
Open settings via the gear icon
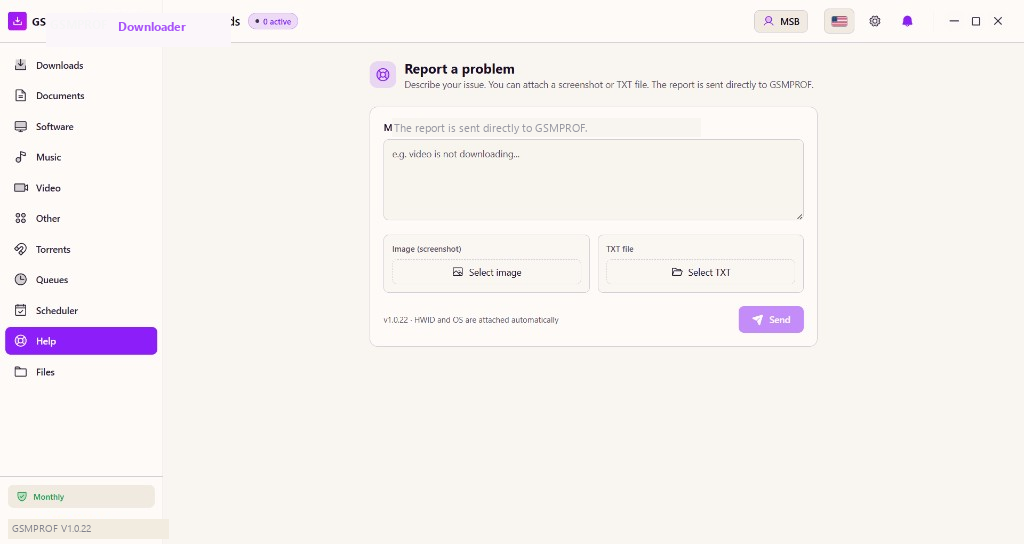(x=874, y=22)
